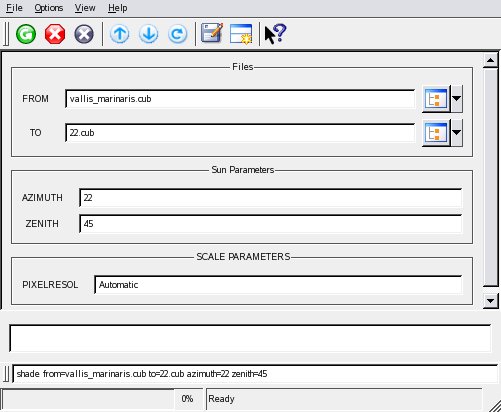The width and height of the screenshot is (501, 412).
Task: Click the AZIMUTH input field
Action: [x=271, y=198]
